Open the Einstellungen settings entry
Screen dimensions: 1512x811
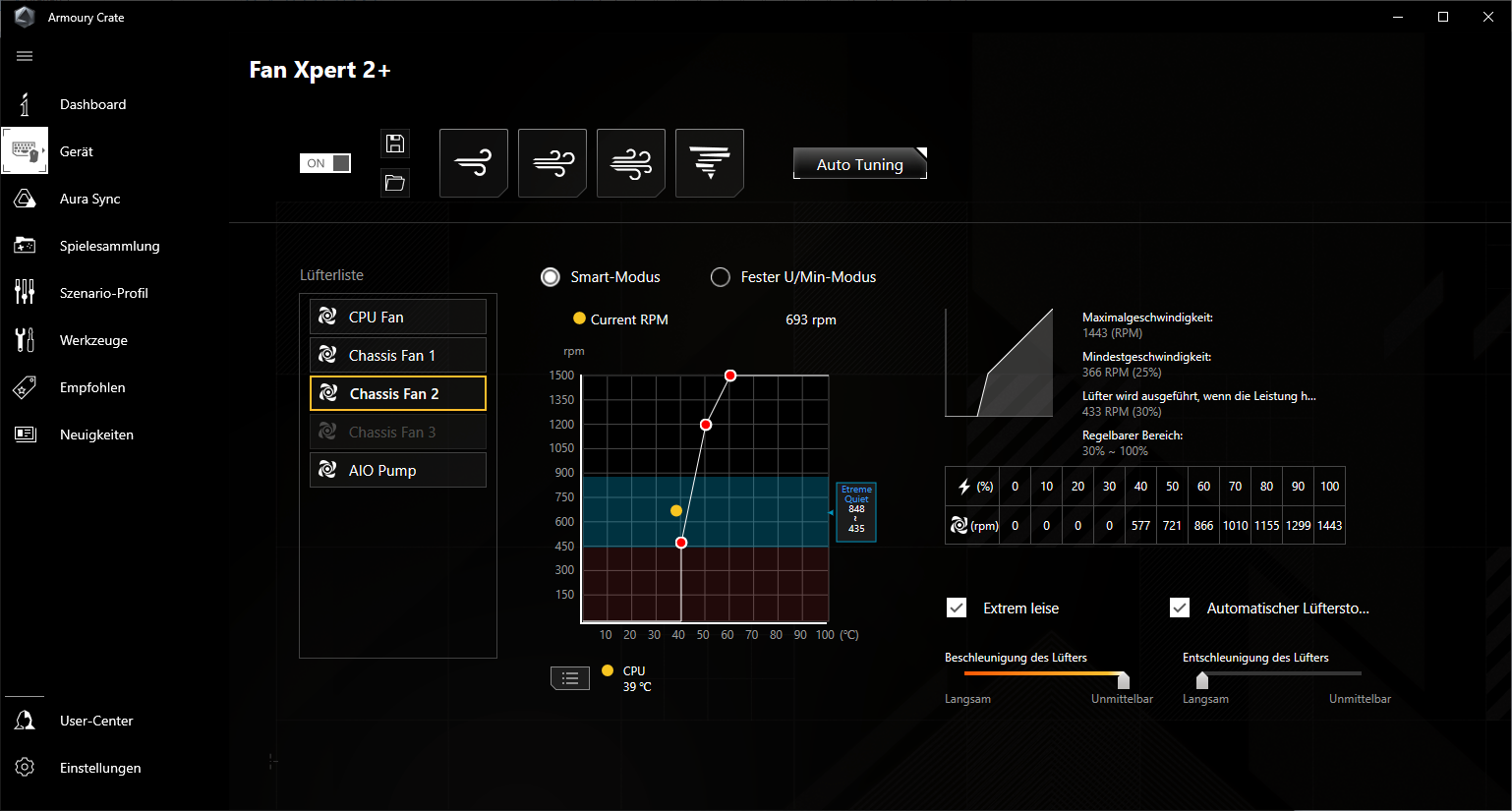click(100, 768)
